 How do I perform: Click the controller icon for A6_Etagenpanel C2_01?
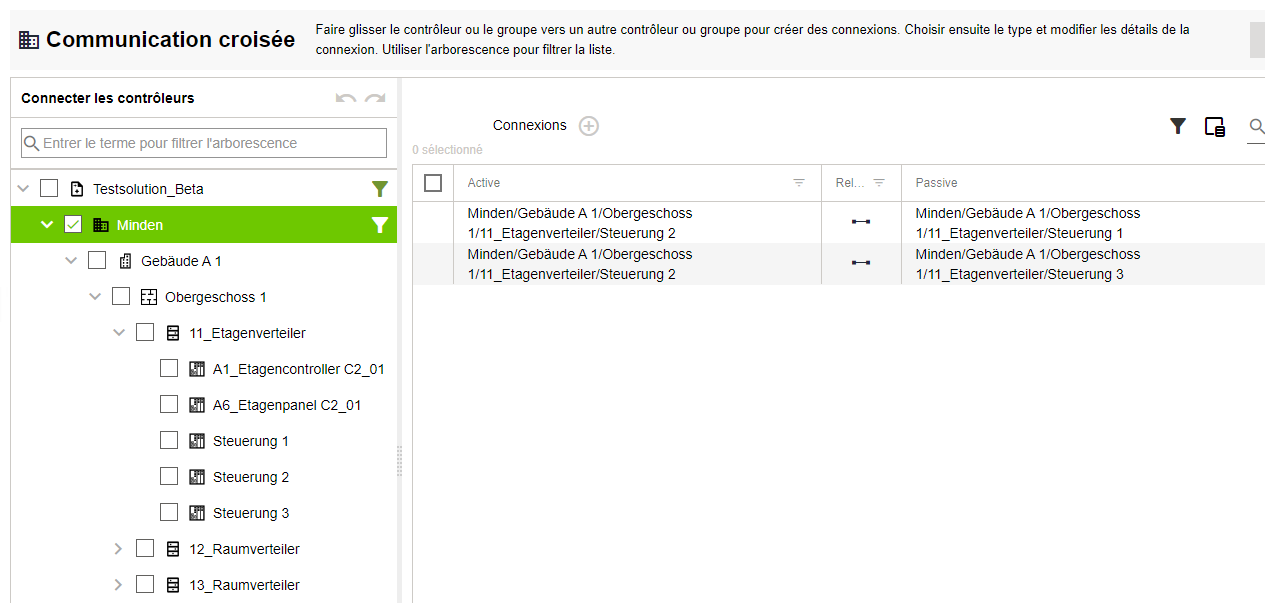pyautogui.click(x=197, y=405)
